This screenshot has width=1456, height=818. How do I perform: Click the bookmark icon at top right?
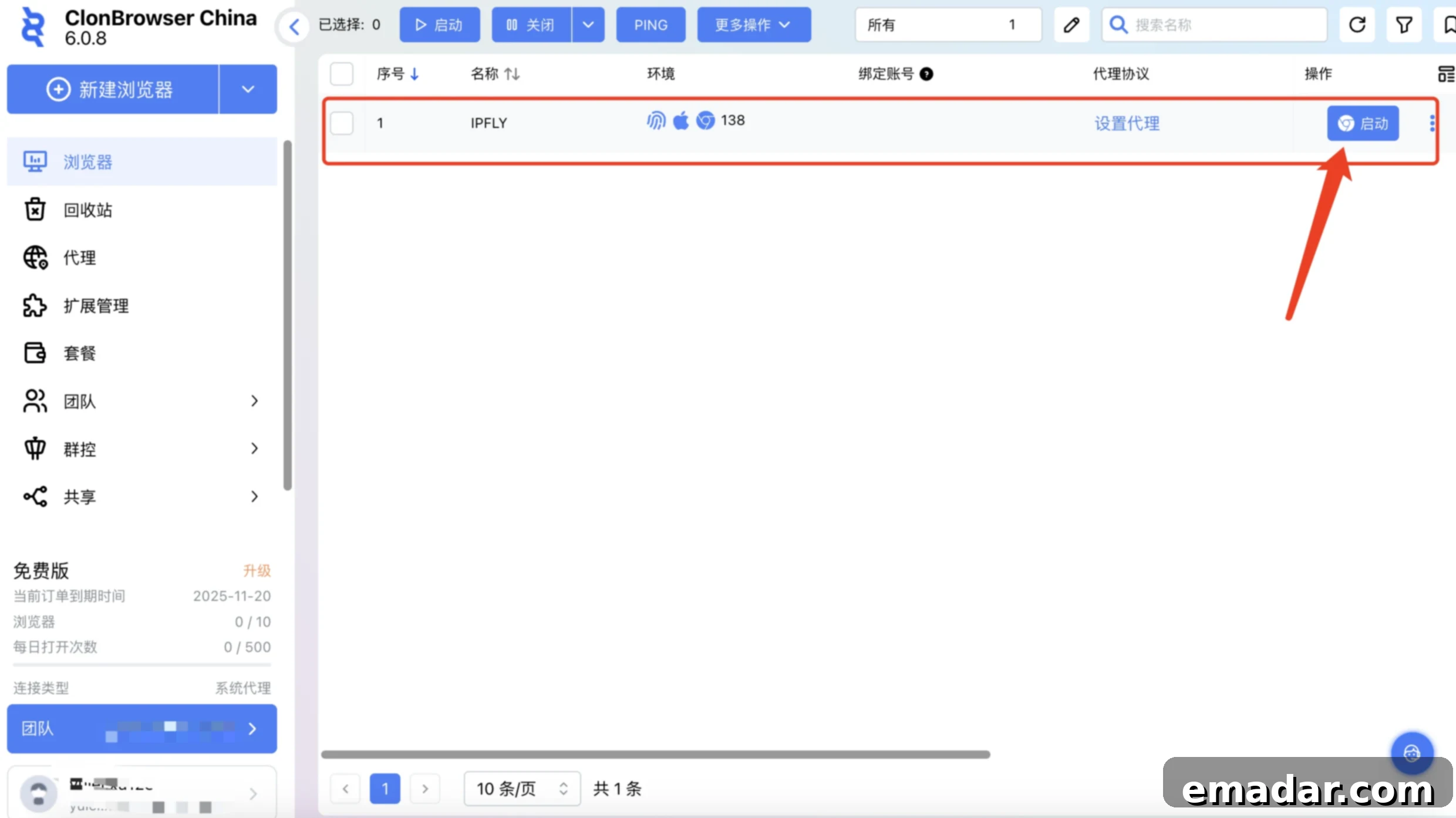(x=1448, y=25)
